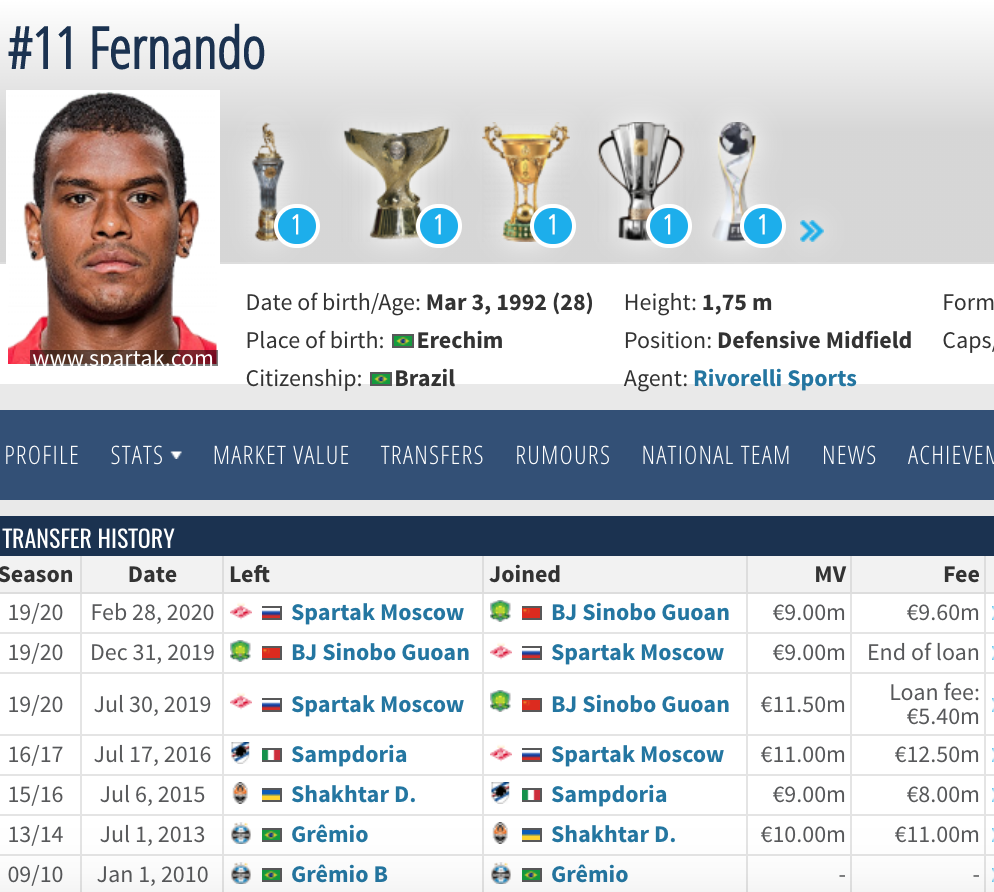The height and width of the screenshot is (892, 994).
Task: Open Grêmio B club link
Action: (x=339, y=874)
